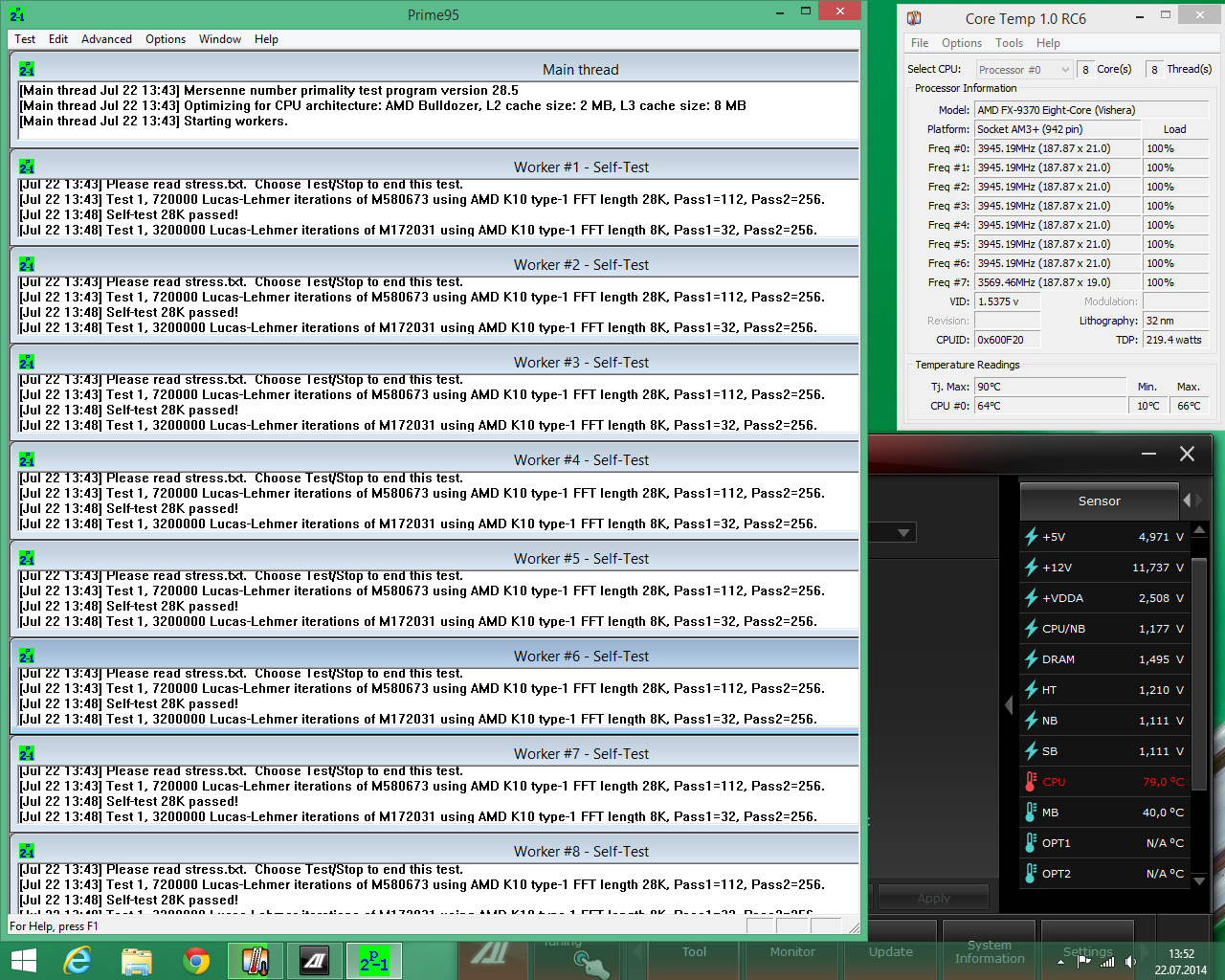This screenshot has height=980, width=1225.
Task: Select the Sensor tab
Action: click(1099, 501)
